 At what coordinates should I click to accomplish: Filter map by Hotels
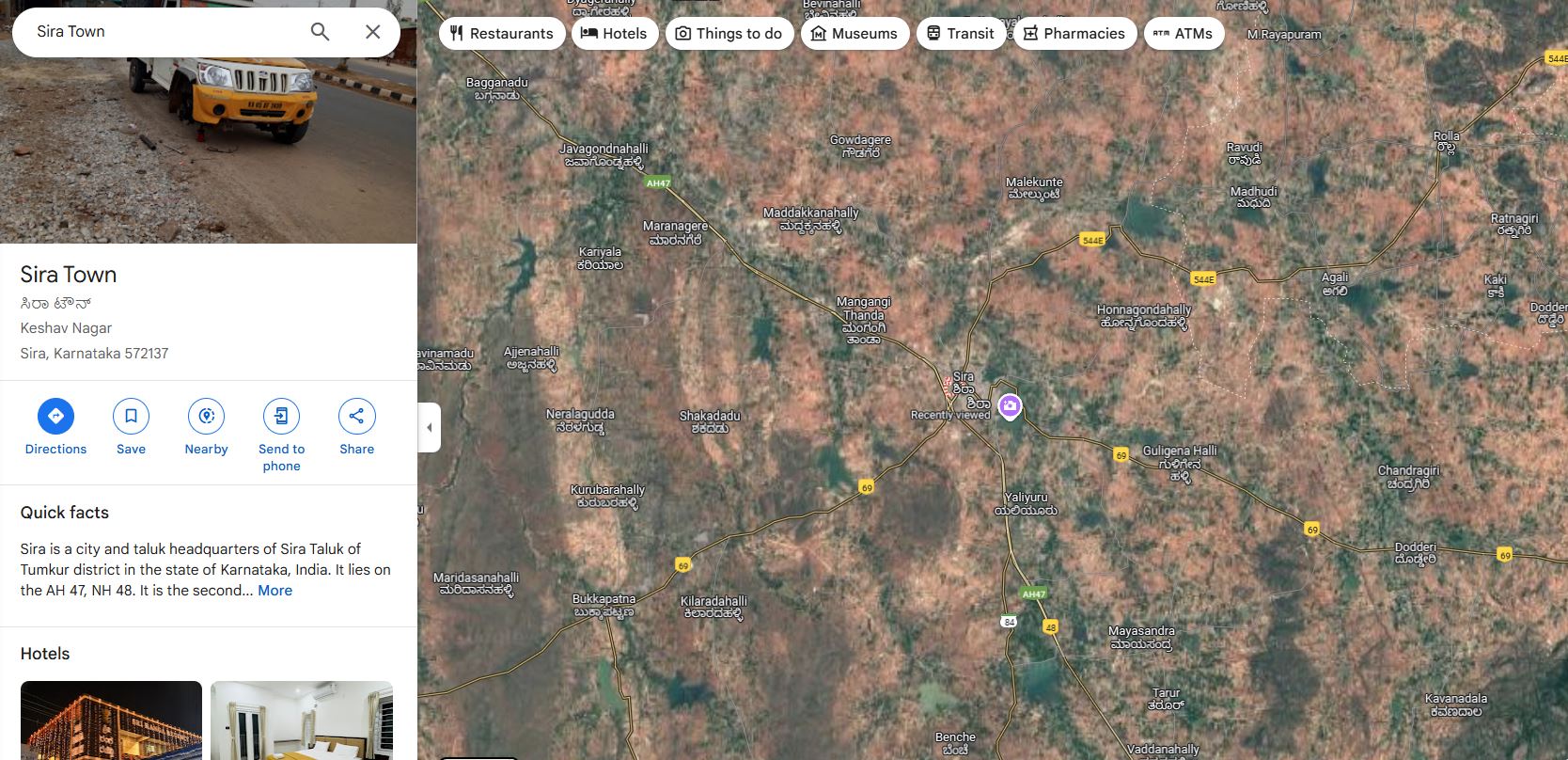tap(614, 34)
